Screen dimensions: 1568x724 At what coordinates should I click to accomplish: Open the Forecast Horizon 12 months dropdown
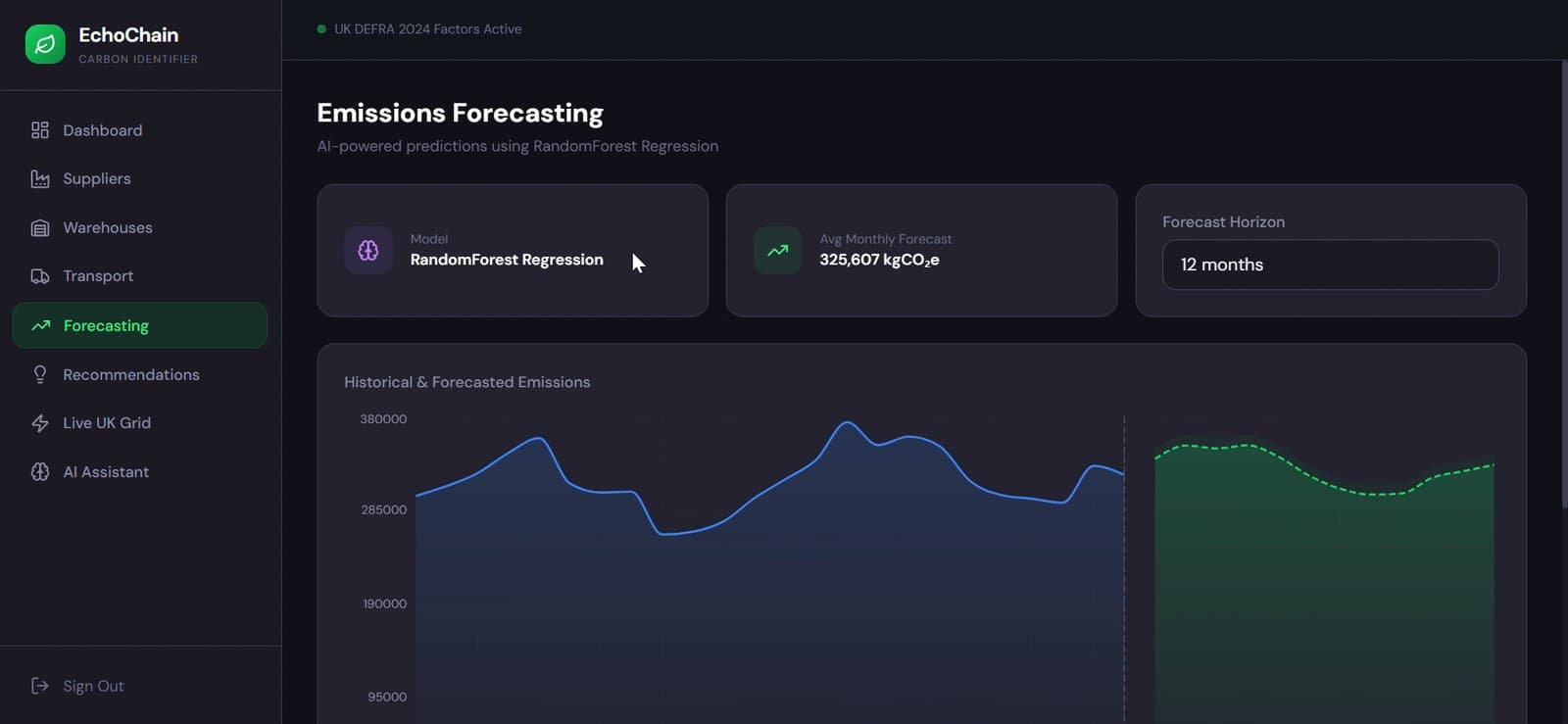[x=1330, y=265]
